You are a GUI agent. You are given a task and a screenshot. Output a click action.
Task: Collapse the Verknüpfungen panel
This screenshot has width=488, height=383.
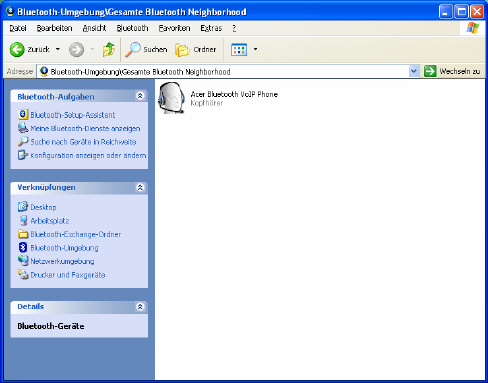point(140,187)
